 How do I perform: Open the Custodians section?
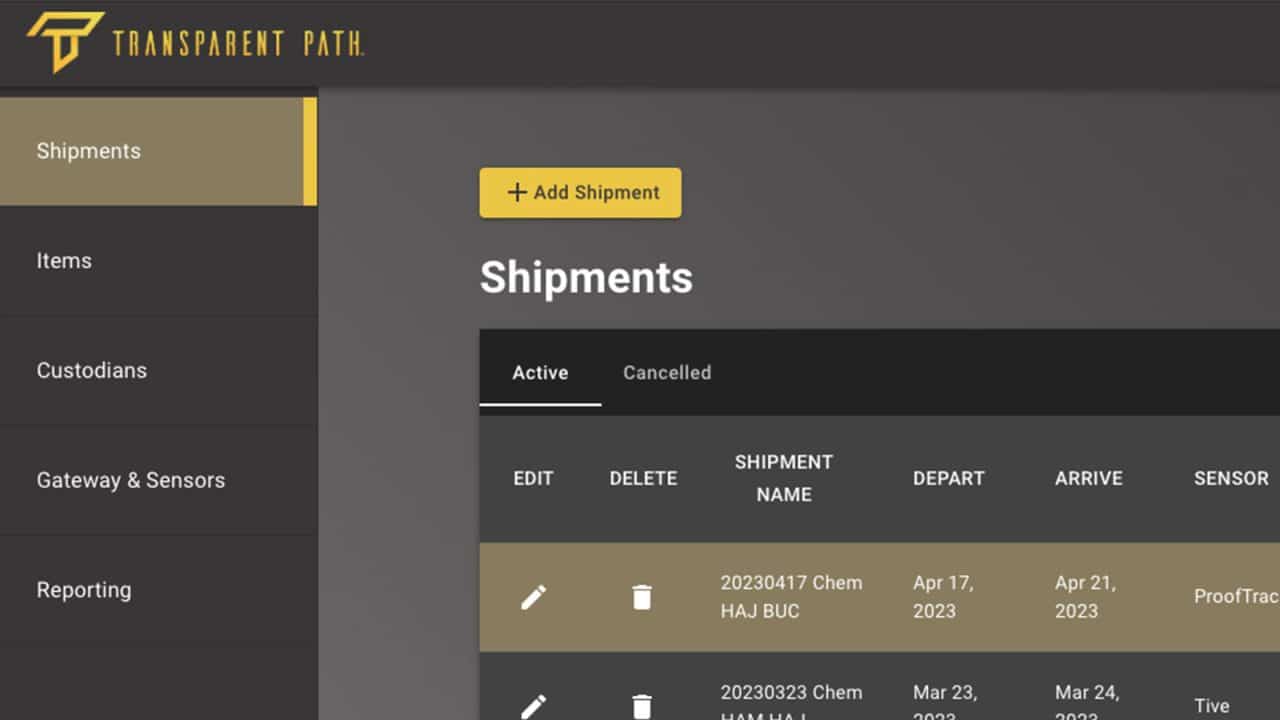click(91, 370)
